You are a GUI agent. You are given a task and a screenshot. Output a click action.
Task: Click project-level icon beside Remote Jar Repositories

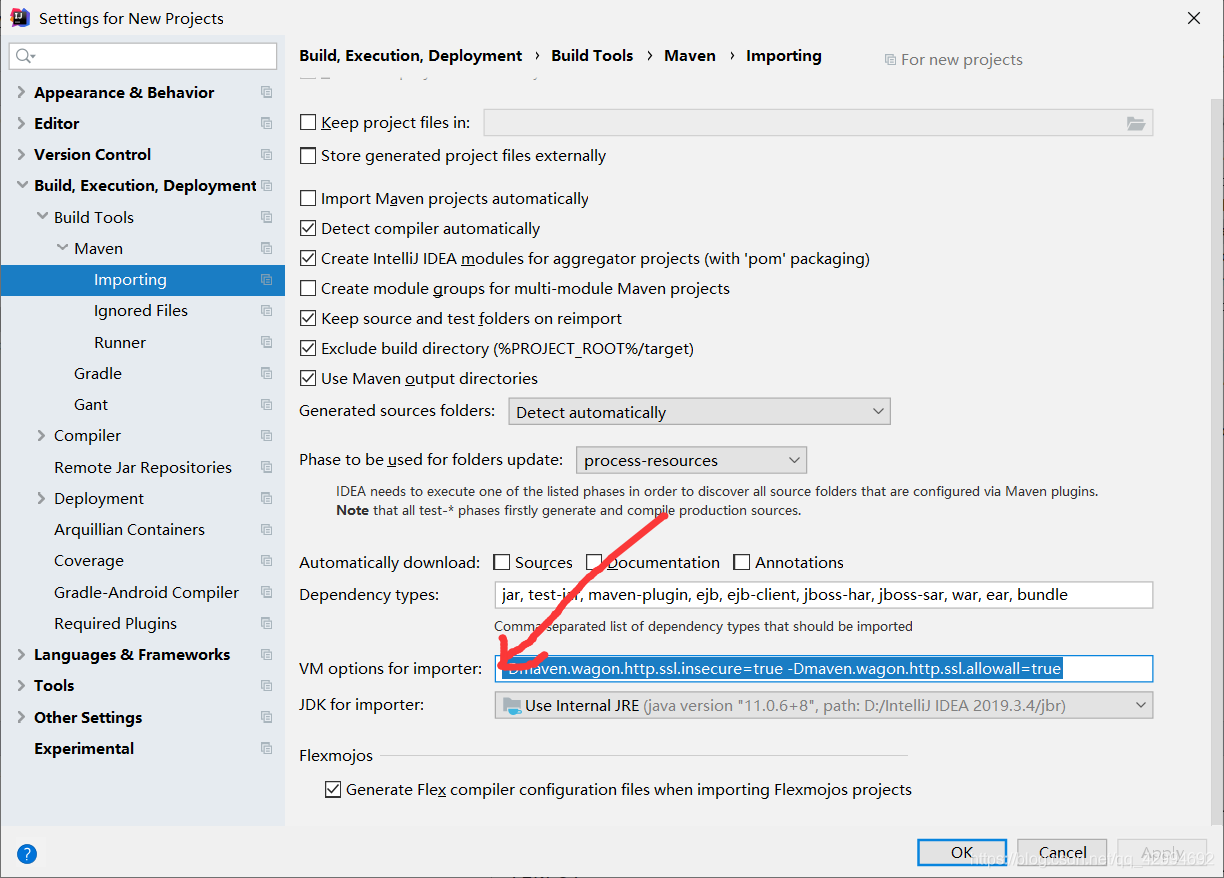[266, 467]
